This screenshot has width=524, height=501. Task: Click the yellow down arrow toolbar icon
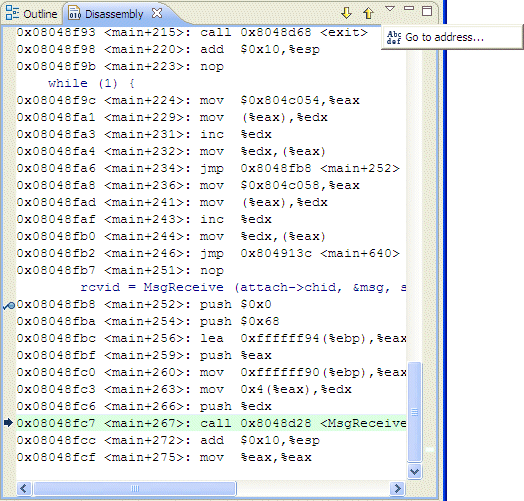click(x=347, y=13)
